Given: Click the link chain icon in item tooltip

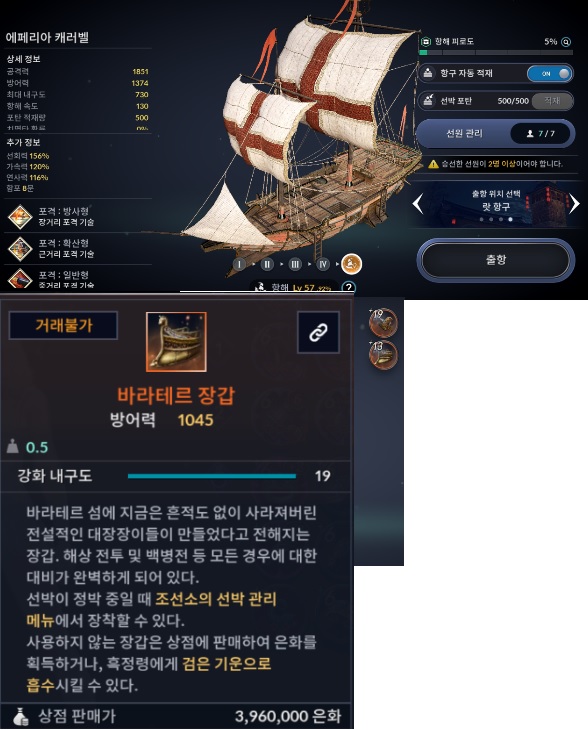Looking at the screenshot, I should [318, 332].
